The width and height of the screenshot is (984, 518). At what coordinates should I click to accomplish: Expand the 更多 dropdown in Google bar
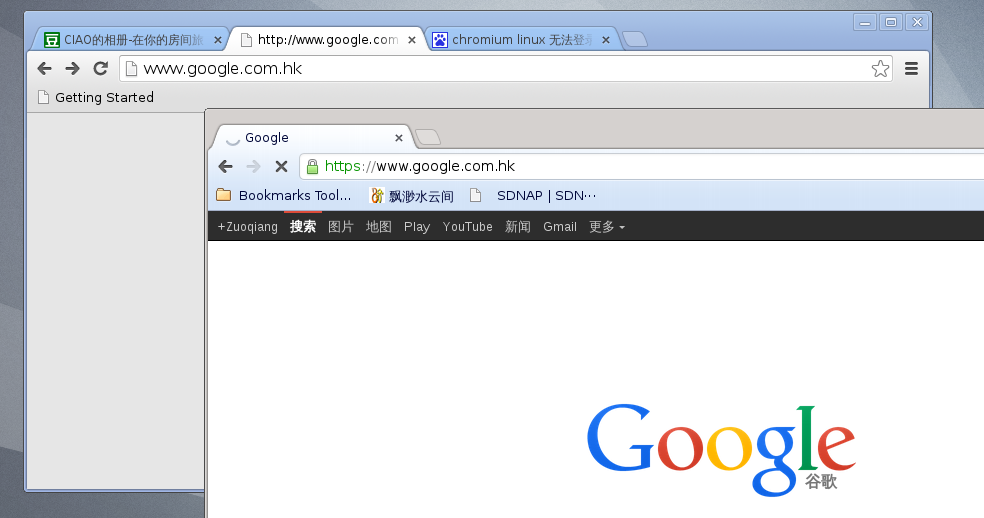[x=607, y=227]
